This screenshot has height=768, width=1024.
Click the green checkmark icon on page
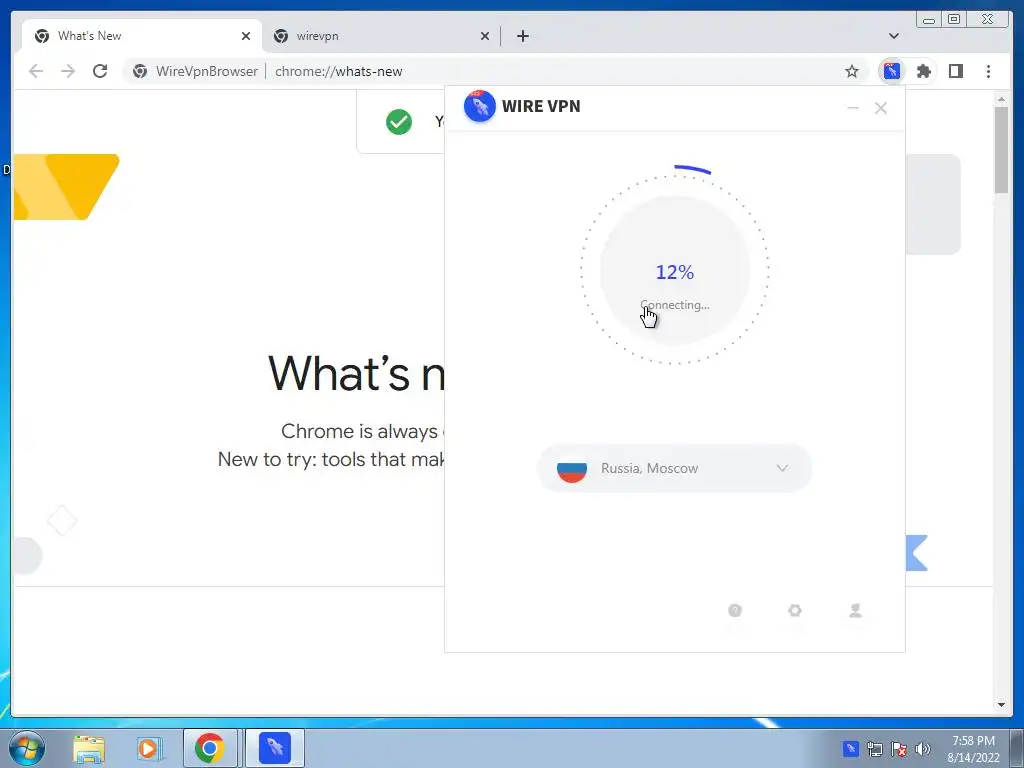(398, 121)
